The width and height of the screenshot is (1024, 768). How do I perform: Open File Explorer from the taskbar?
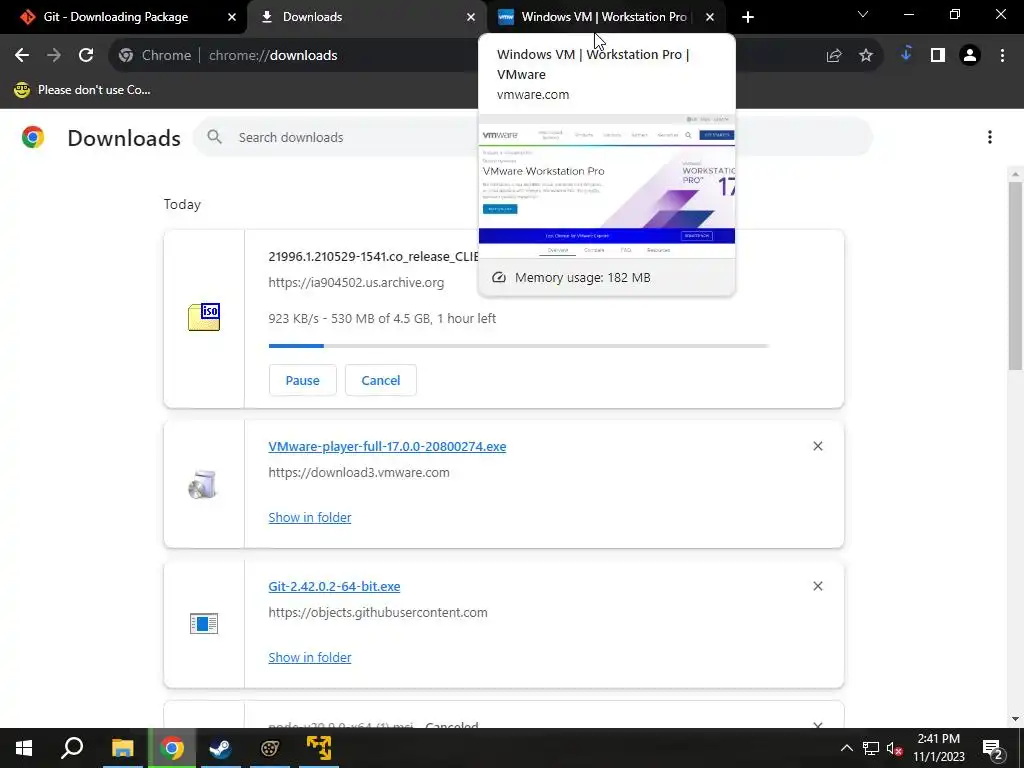[x=122, y=748]
